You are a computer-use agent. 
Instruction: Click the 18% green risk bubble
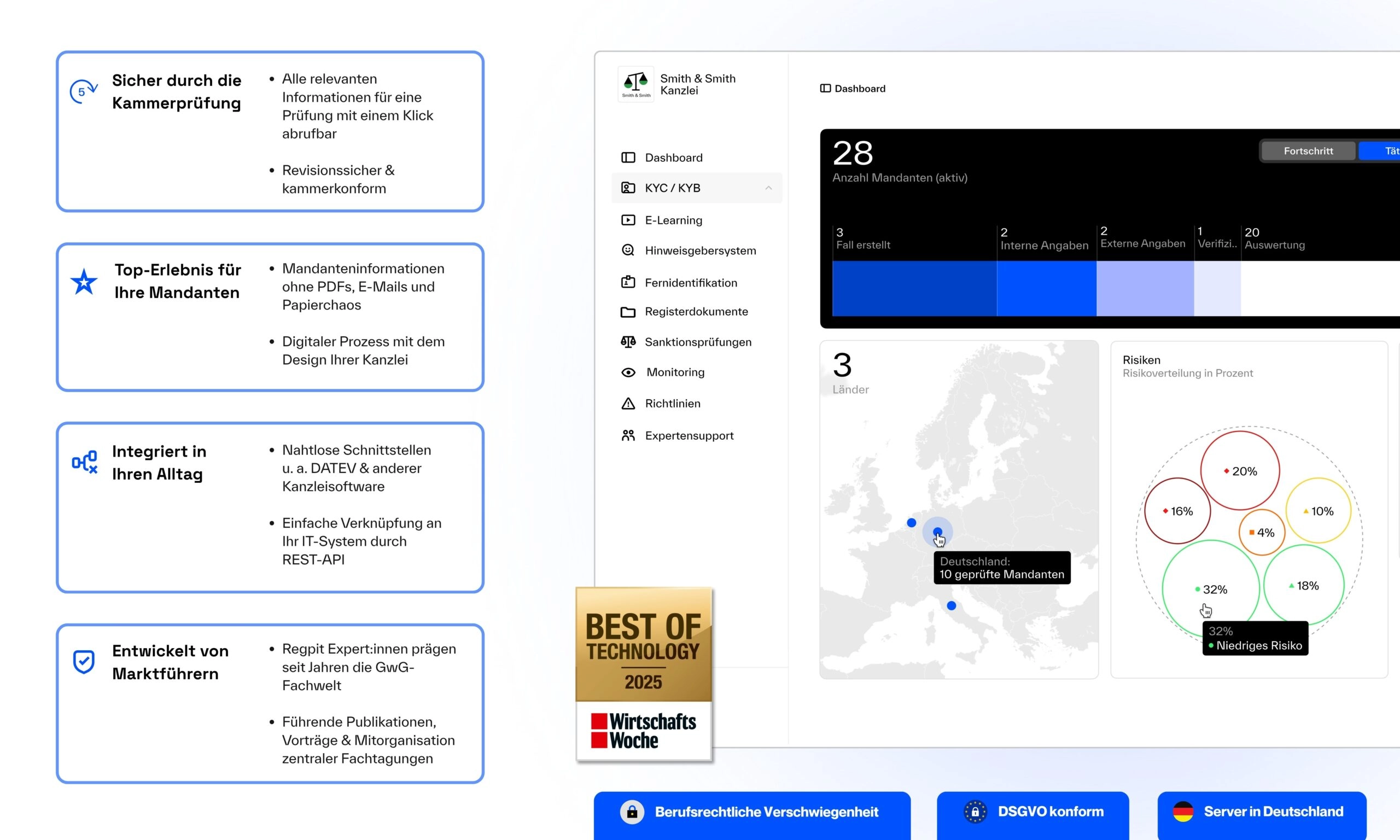pyautogui.click(x=1304, y=585)
